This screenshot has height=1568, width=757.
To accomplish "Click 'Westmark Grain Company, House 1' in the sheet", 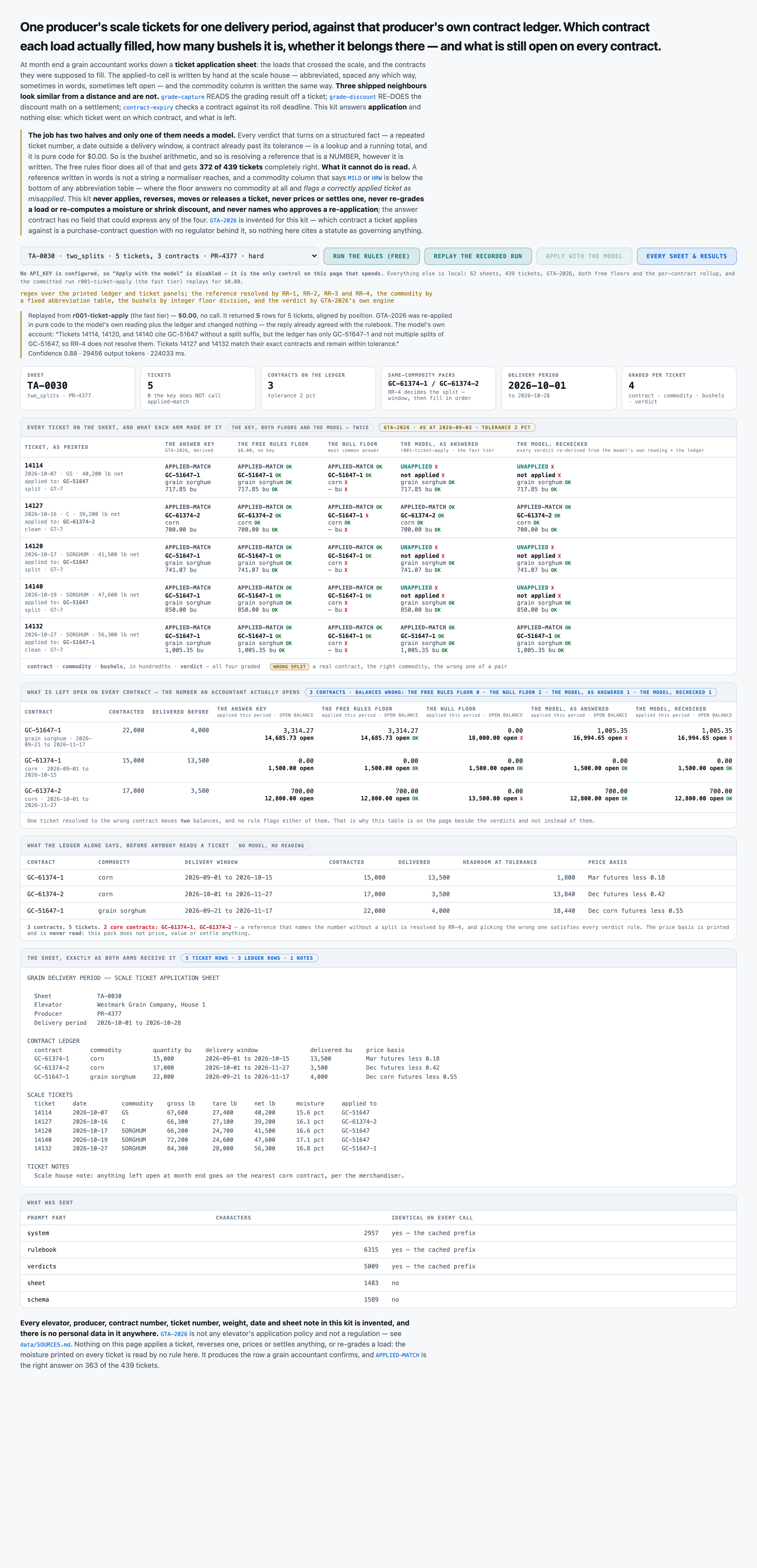I will [x=151, y=1005].
